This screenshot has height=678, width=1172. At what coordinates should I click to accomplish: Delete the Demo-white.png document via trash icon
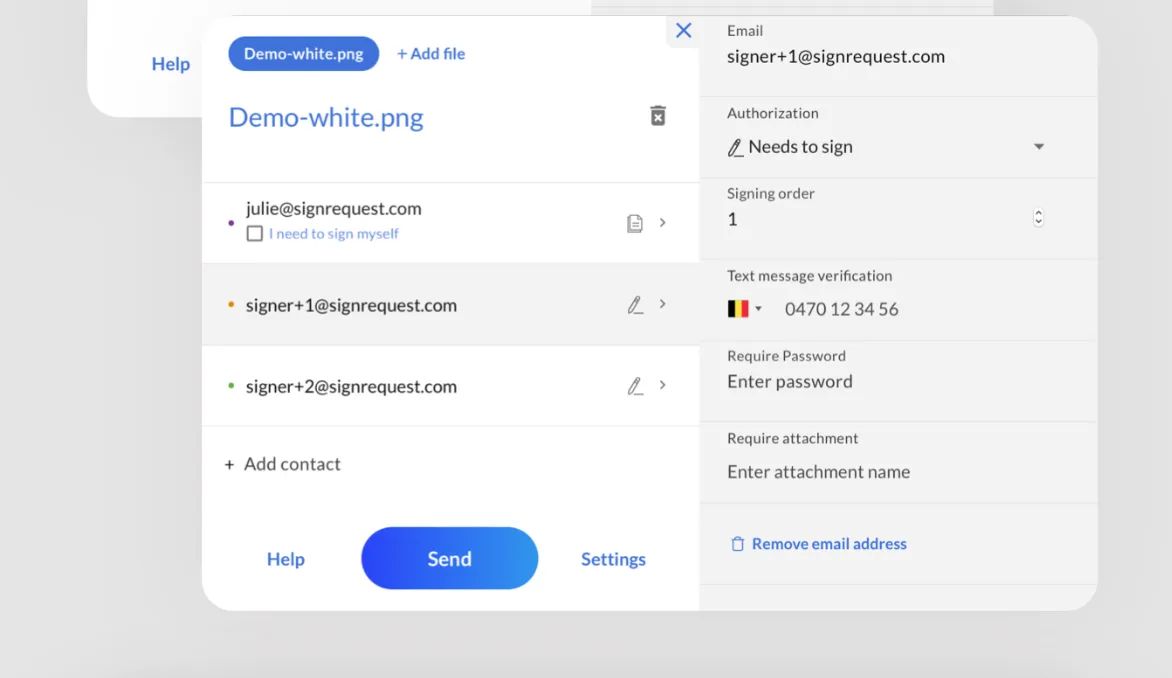point(658,115)
